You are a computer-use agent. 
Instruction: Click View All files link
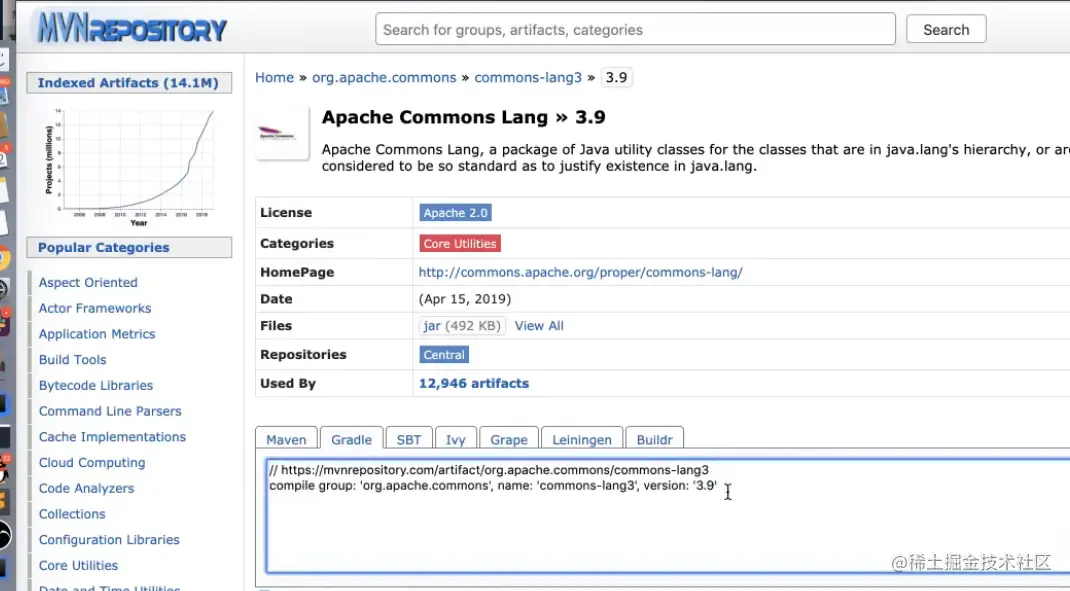pos(539,326)
